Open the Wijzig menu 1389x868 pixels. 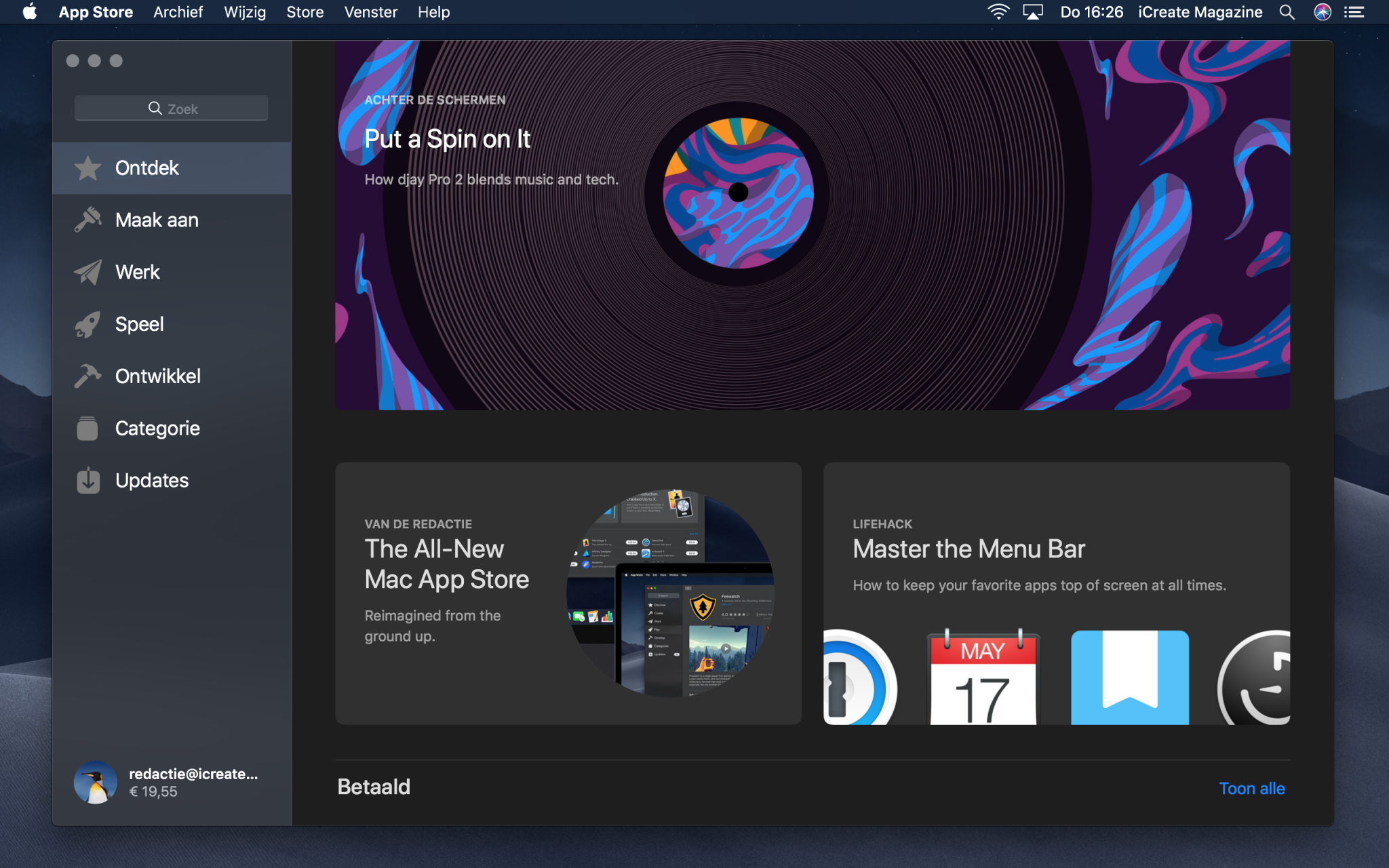click(x=244, y=12)
